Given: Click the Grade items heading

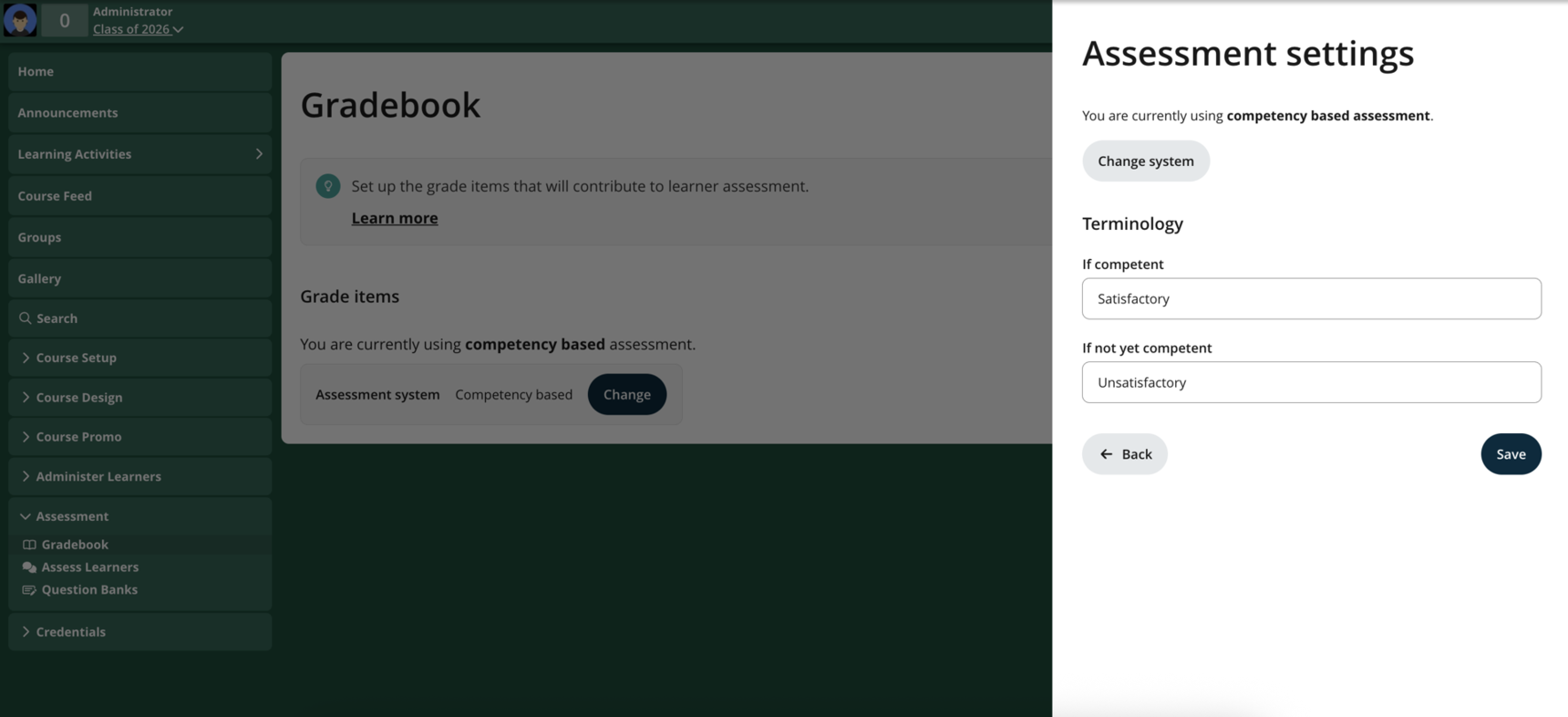Looking at the screenshot, I should click(x=350, y=296).
